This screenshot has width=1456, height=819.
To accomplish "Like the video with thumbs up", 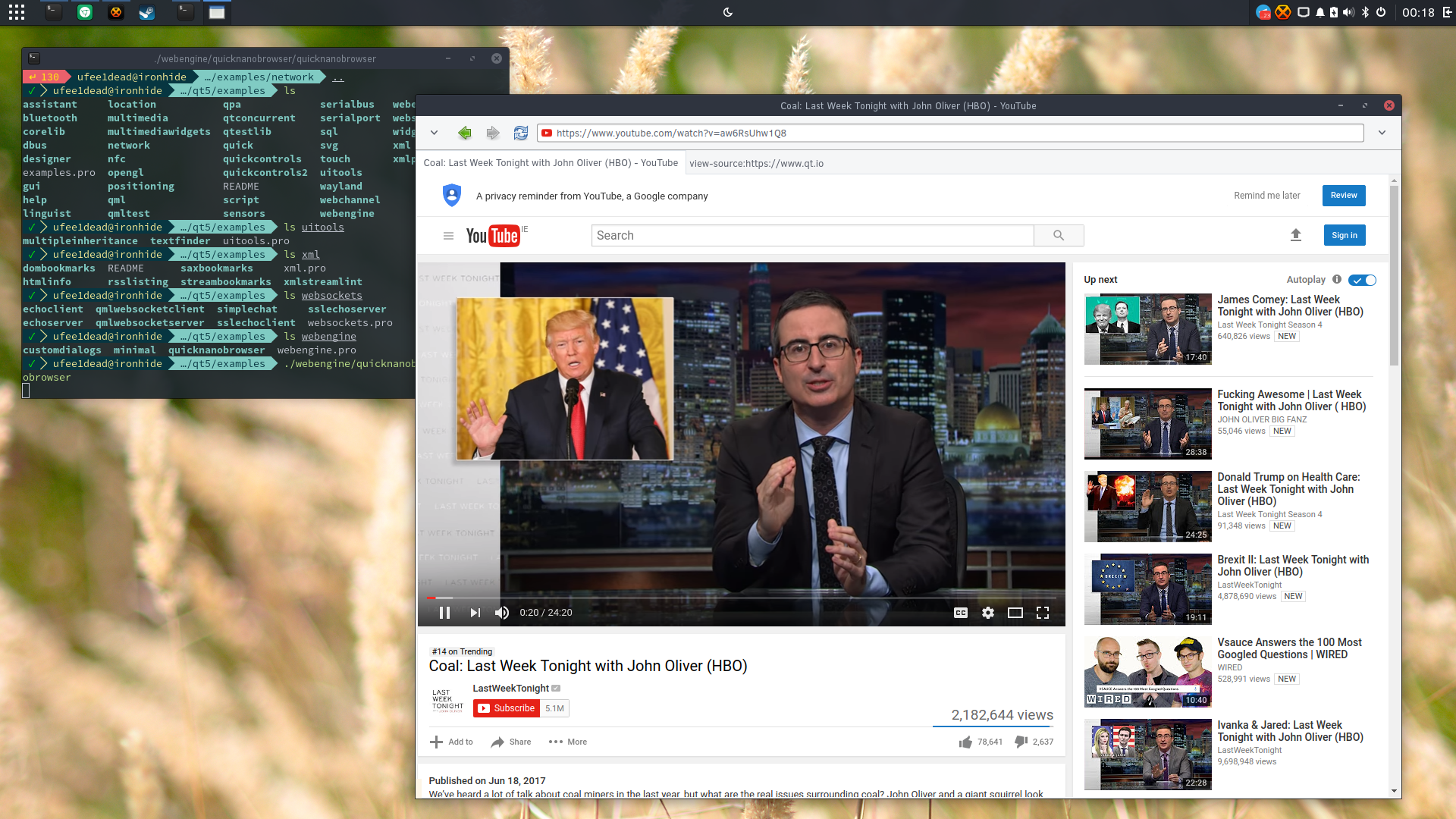I will [x=965, y=742].
